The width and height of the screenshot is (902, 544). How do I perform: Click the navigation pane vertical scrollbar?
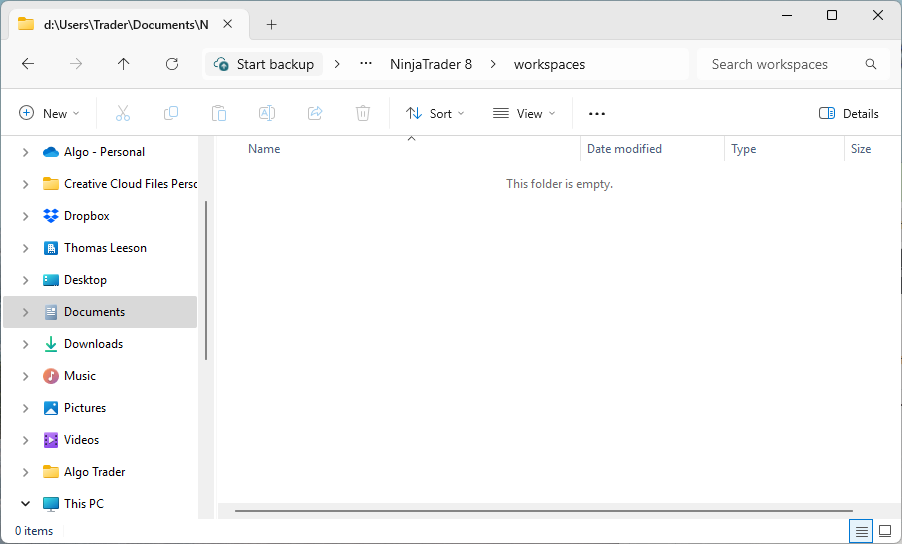click(x=206, y=281)
